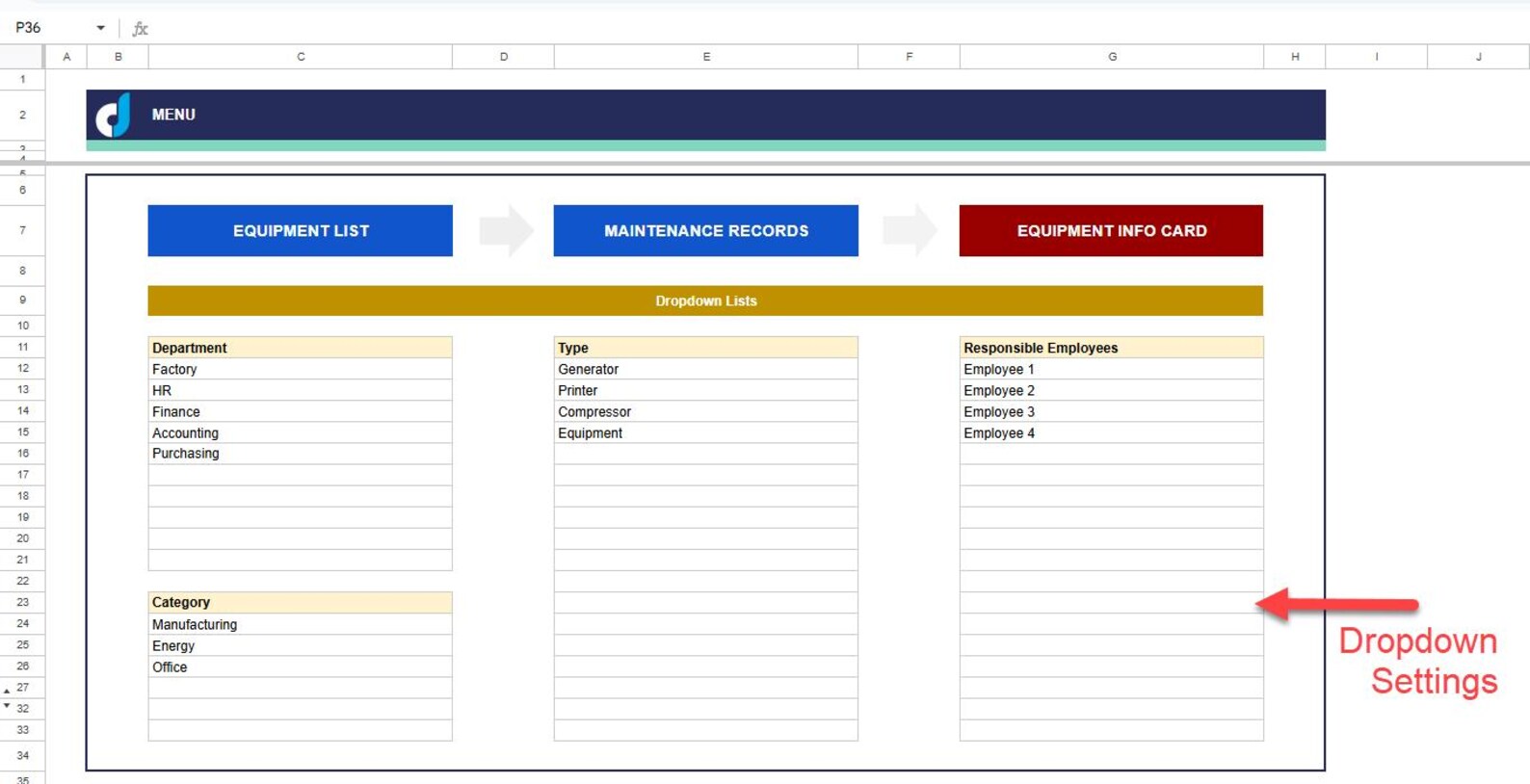
Task: Select the Equipment cell under Type
Action: click(x=706, y=432)
